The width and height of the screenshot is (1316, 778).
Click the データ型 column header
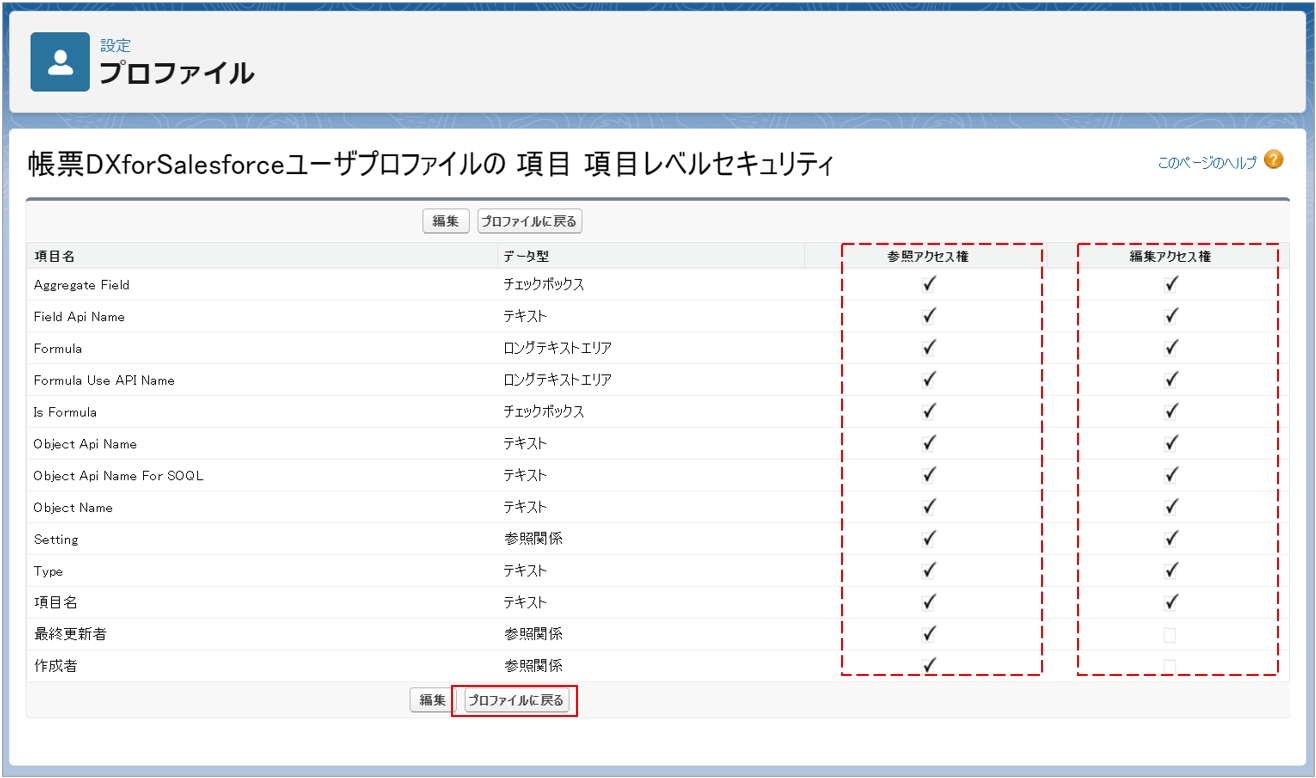(526, 257)
